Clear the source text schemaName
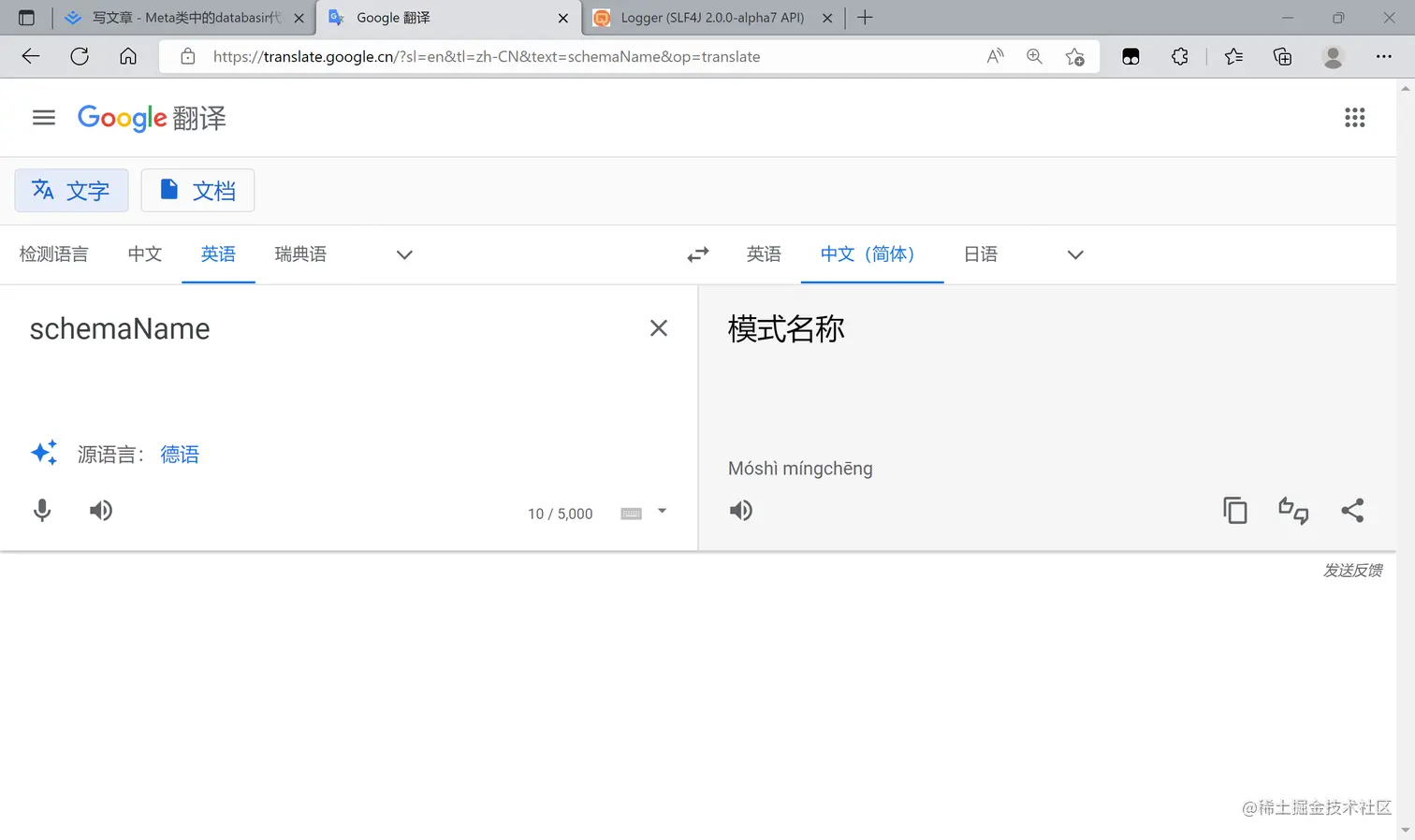 pos(659,328)
